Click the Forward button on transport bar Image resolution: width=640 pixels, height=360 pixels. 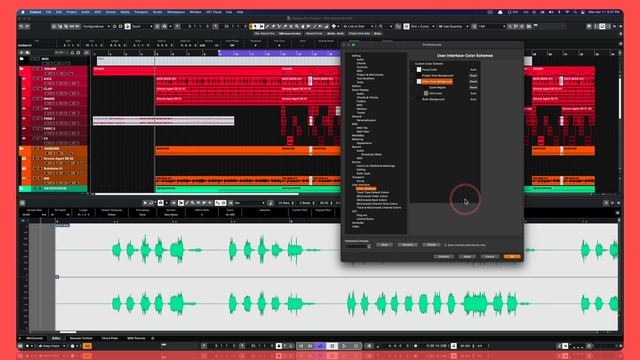click(x=310, y=346)
